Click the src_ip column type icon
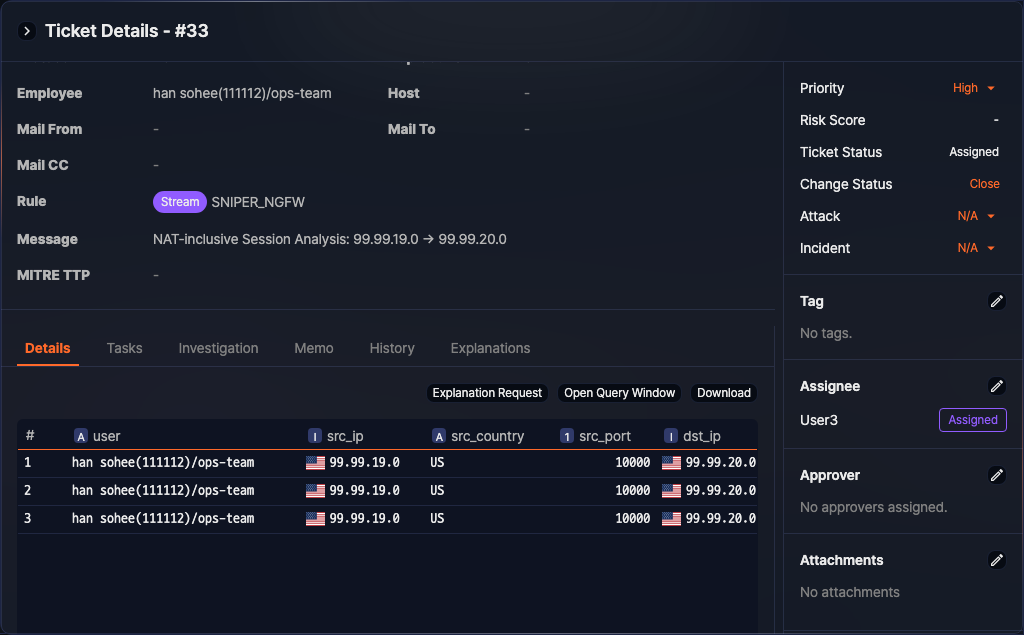This screenshot has height=635, width=1024. 315,436
